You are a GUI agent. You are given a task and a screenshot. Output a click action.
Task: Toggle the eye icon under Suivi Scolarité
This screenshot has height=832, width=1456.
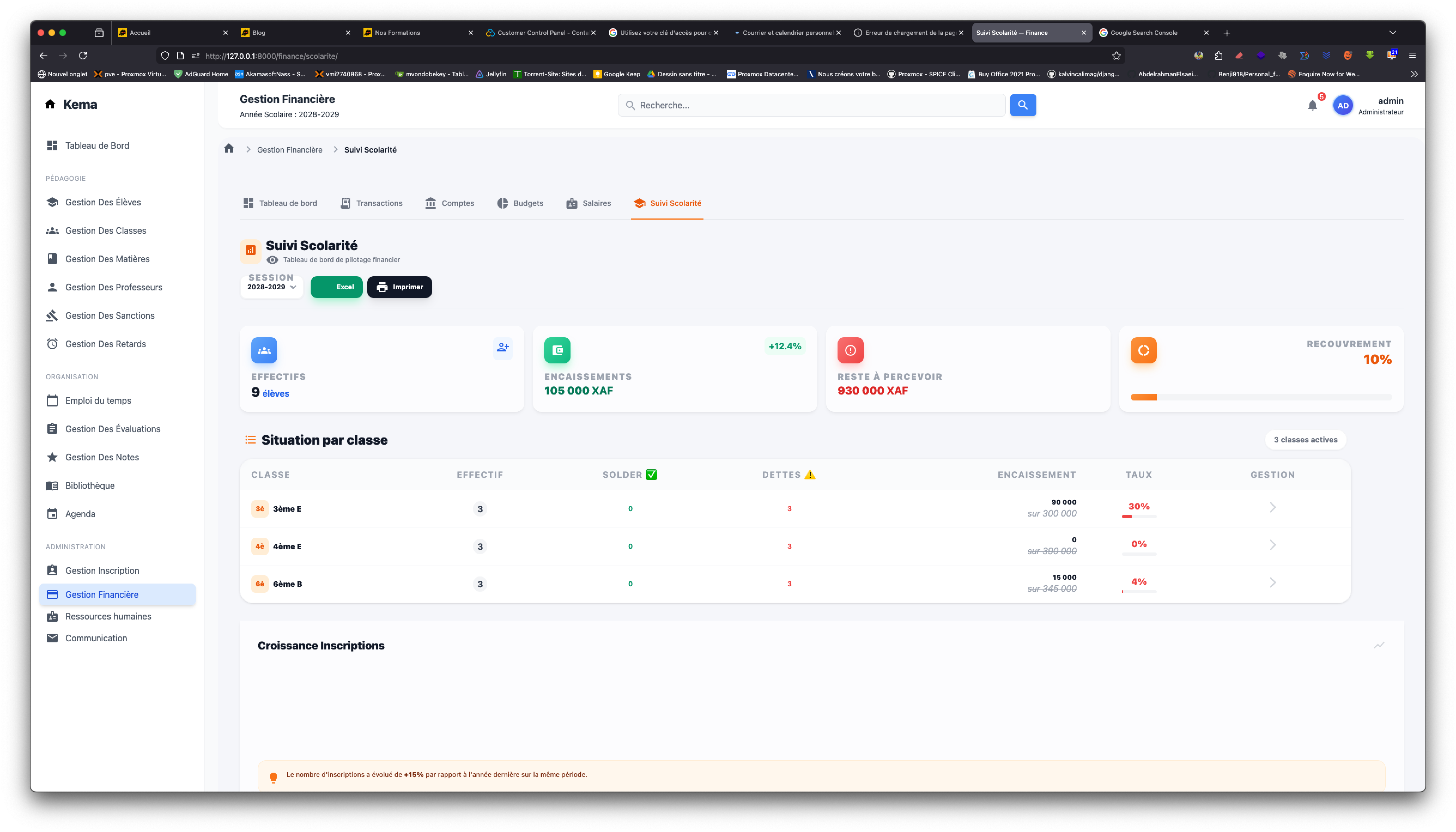272,260
